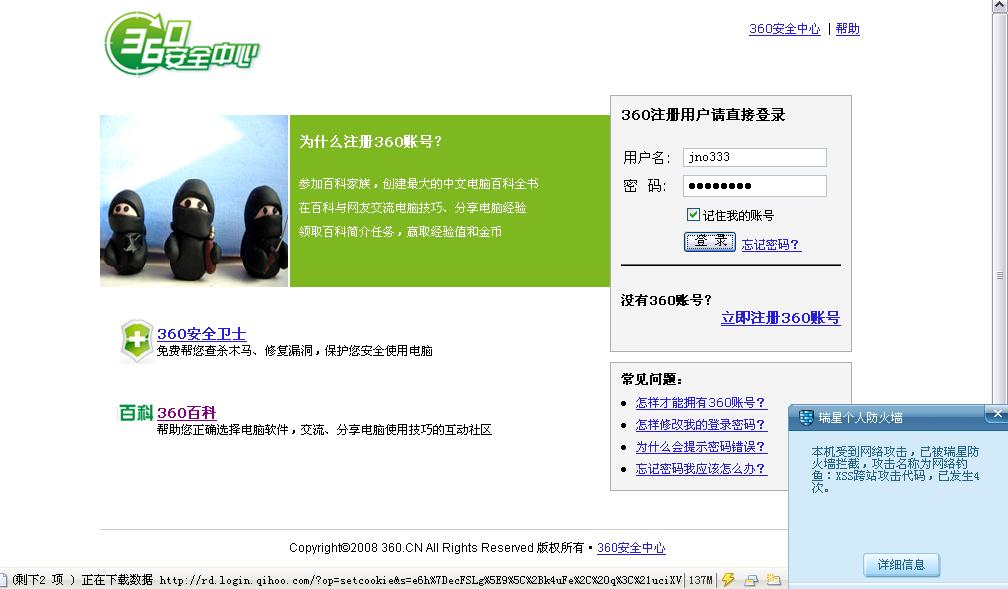This screenshot has width=1008, height=589.
Task: Click the vertical scrollbar up arrow
Action: pos(1000,6)
